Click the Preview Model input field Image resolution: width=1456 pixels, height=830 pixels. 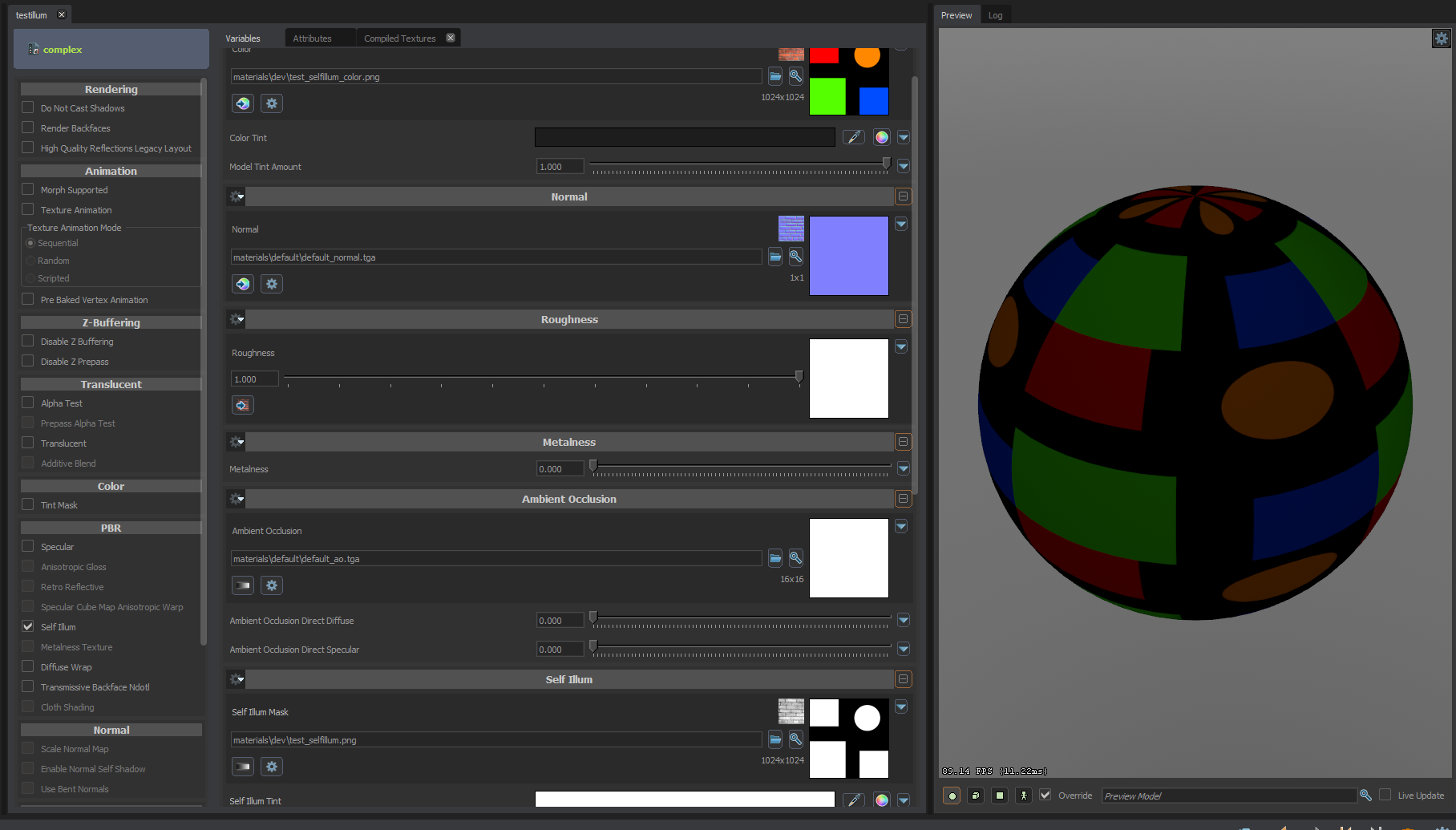coord(1227,796)
